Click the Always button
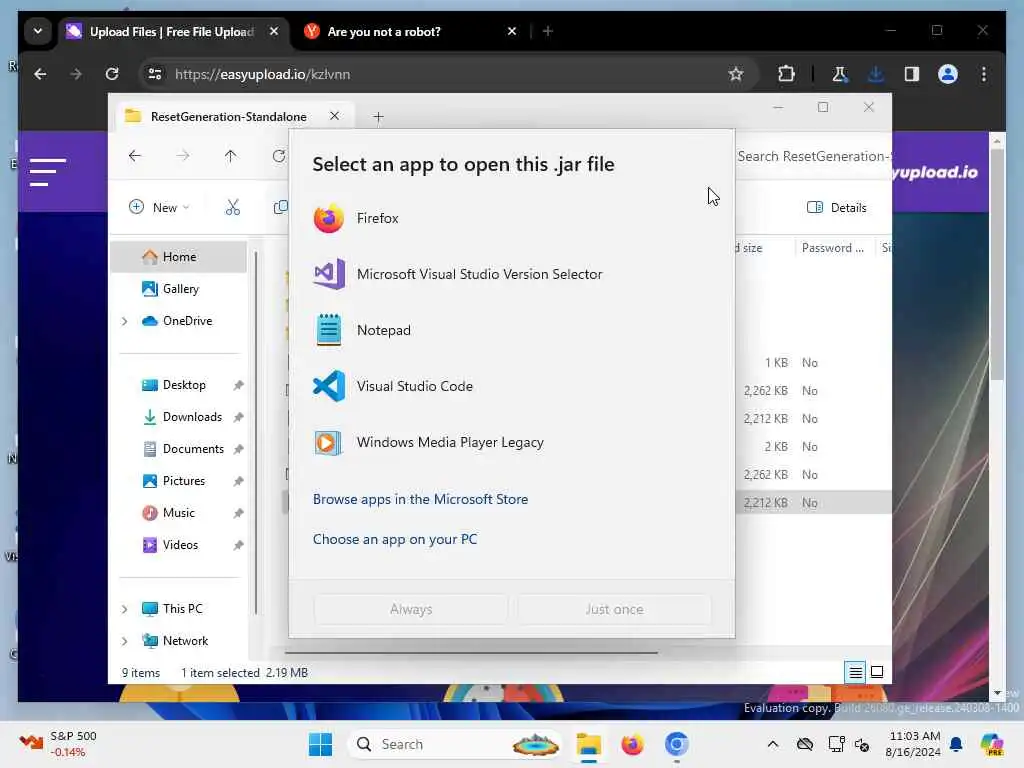Screen dimensions: 1024x768 (x=411, y=609)
